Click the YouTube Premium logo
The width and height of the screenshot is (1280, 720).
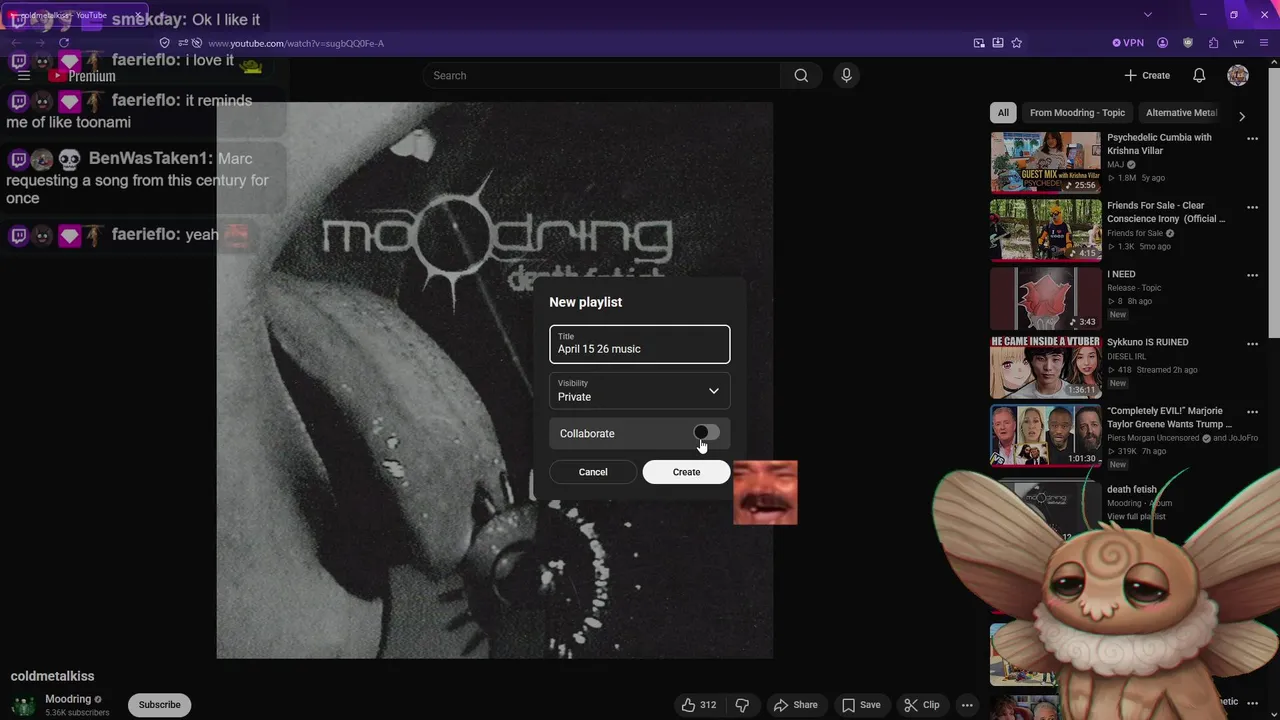click(83, 76)
